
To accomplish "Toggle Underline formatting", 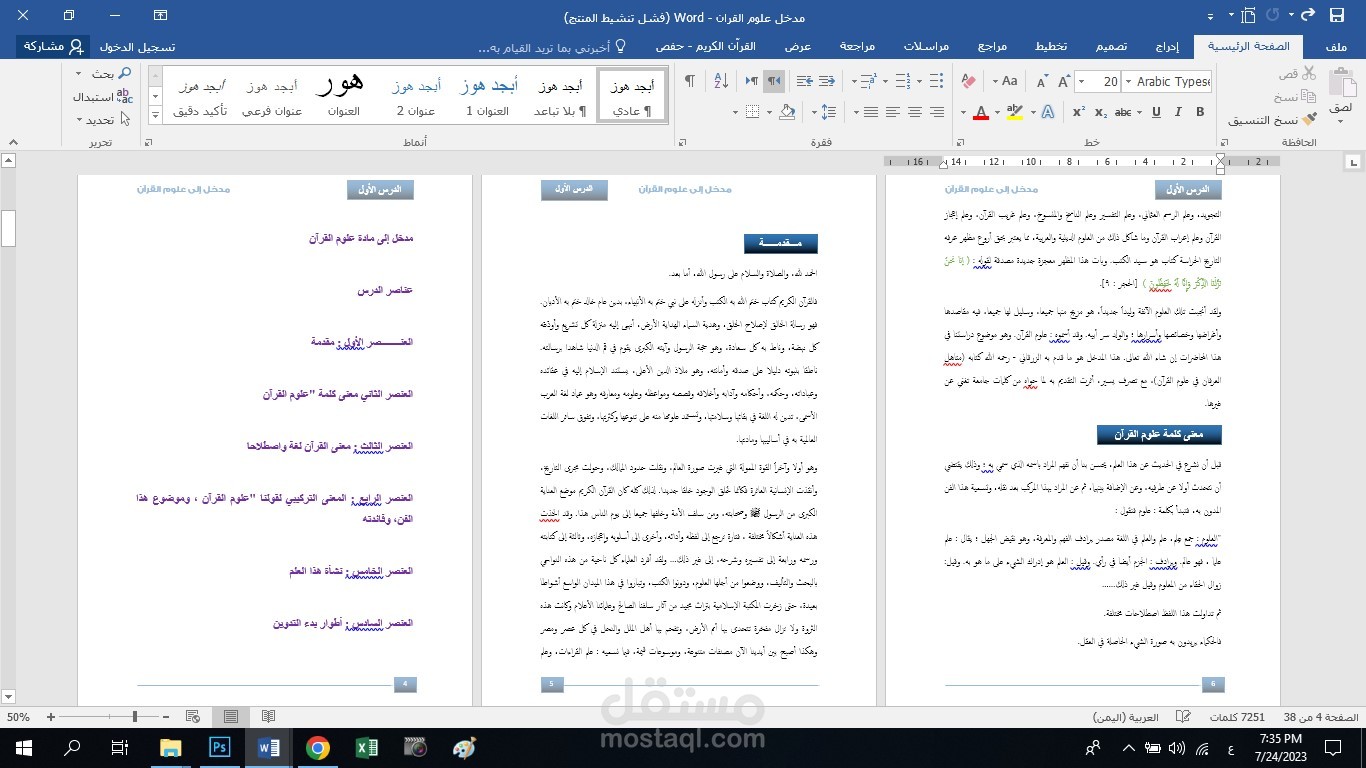I will pyautogui.click(x=1156, y=111).
